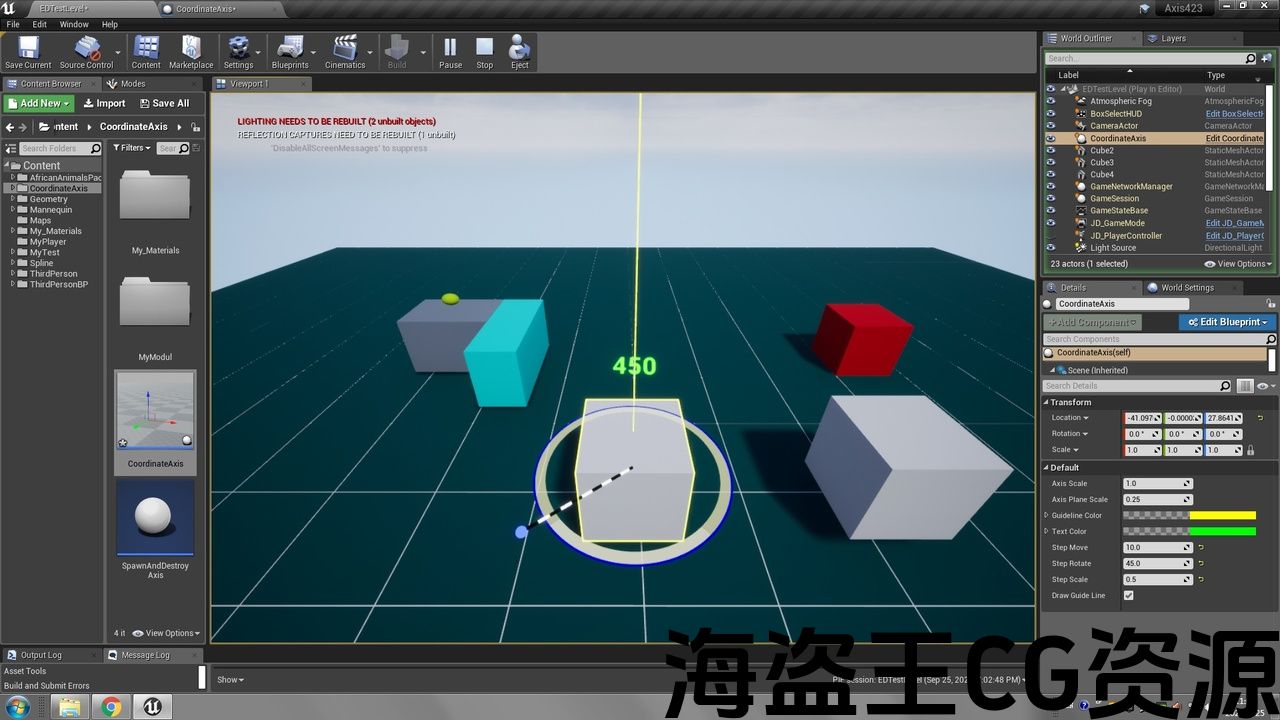Click the yellow Guideline Color swatch
The width and height of the screenshot is (1280, 720).
[1222, 516]
